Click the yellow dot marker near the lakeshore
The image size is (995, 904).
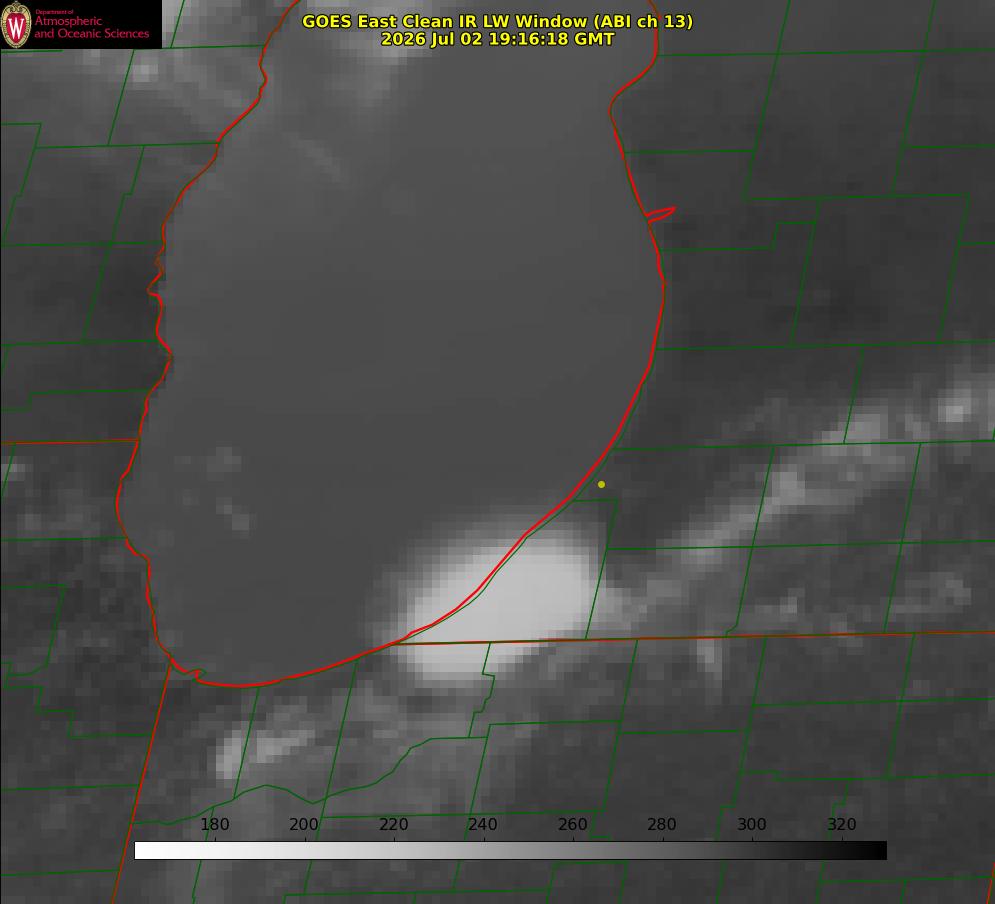click(601, 484)
